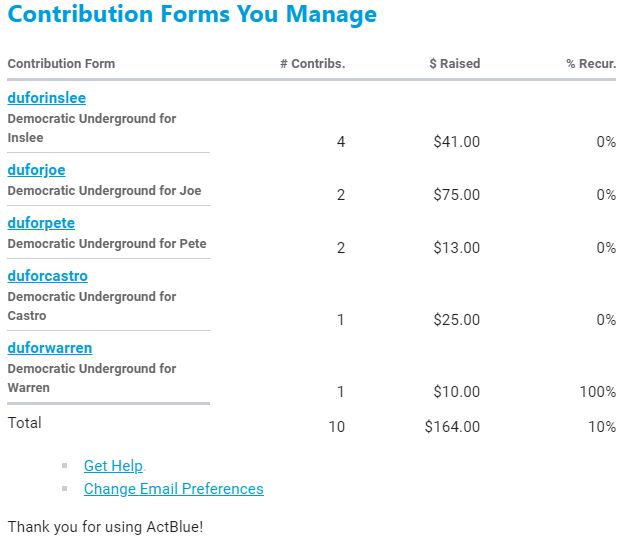This screenshot has height=541, width=627.
Task: Click the % Recur. column header
Action: pos(591,64)
